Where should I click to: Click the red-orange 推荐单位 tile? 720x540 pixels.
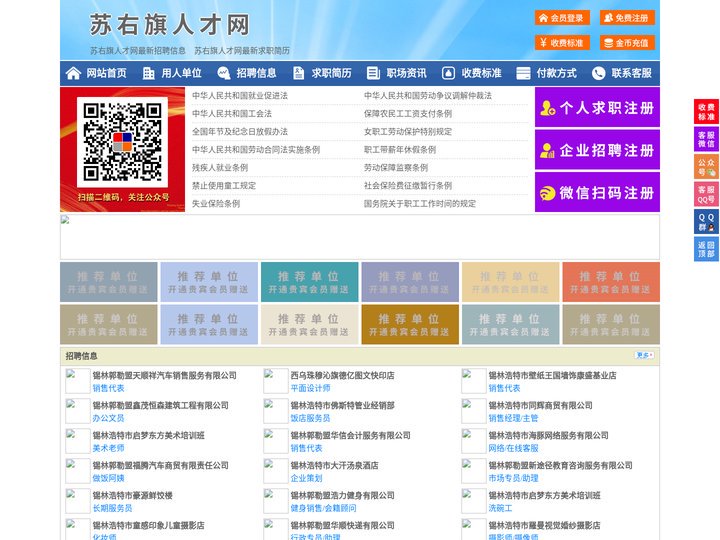[x=611, y=282]
